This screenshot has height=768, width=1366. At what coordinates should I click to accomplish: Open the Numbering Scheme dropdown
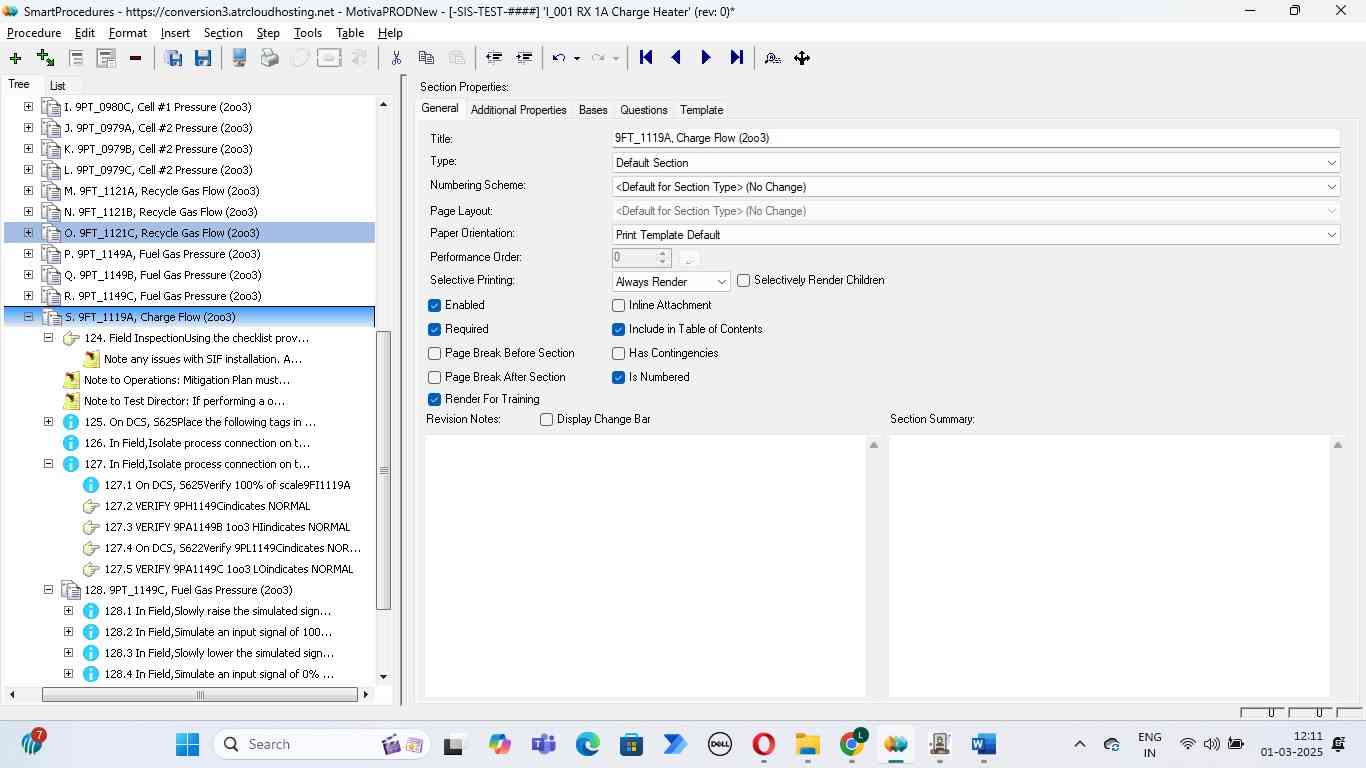click(1331, 187)
